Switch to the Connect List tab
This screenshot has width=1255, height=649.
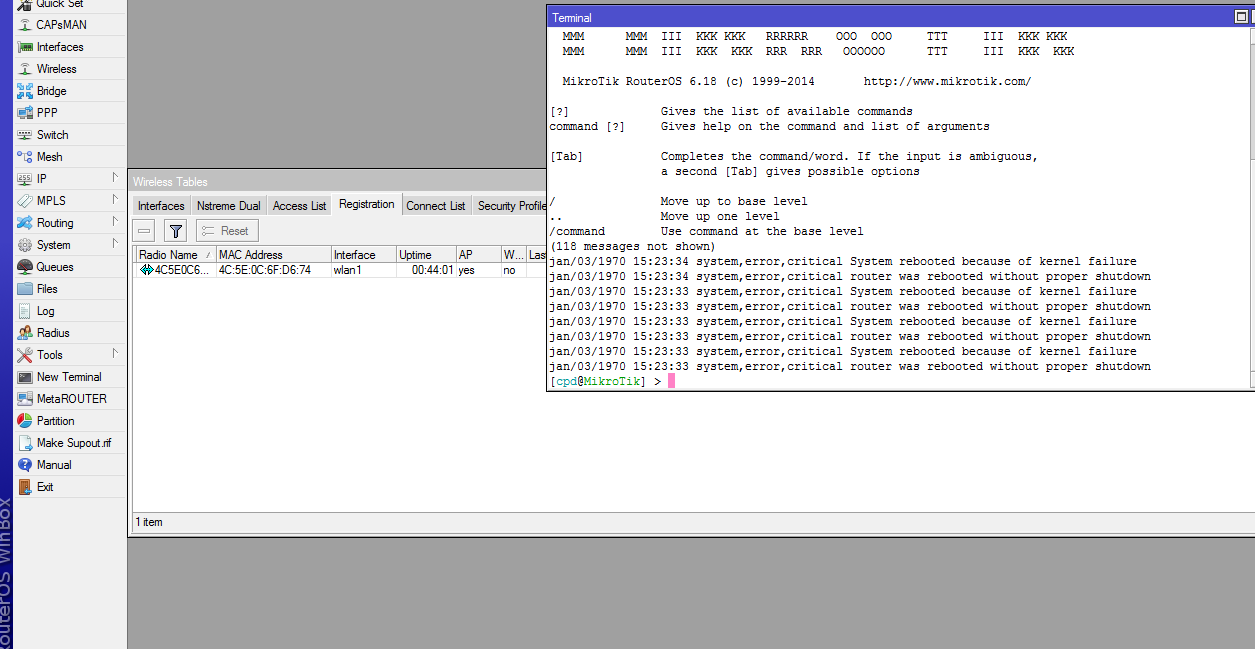tap(436, 206)
